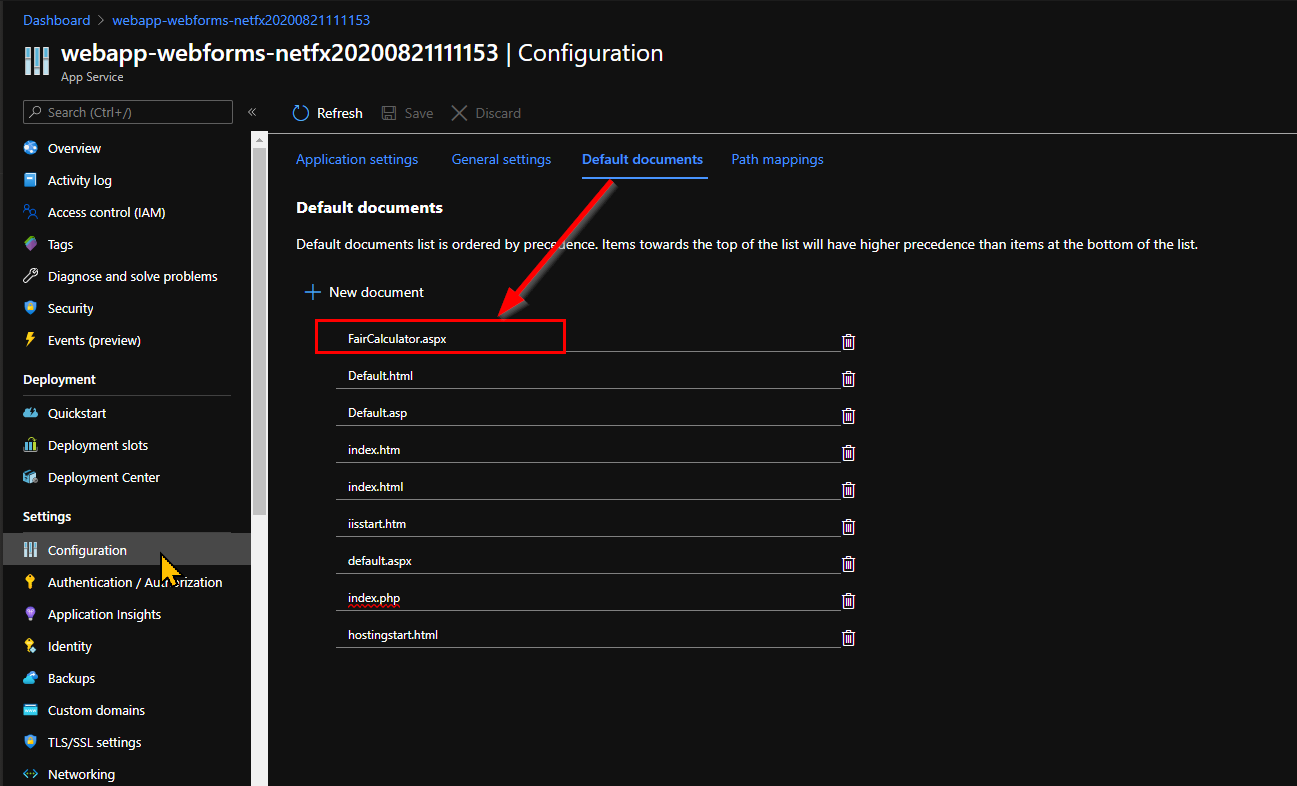1297x786 pixels.
Task: Edit the iisstart.htm document field
Action: (588, 524)
